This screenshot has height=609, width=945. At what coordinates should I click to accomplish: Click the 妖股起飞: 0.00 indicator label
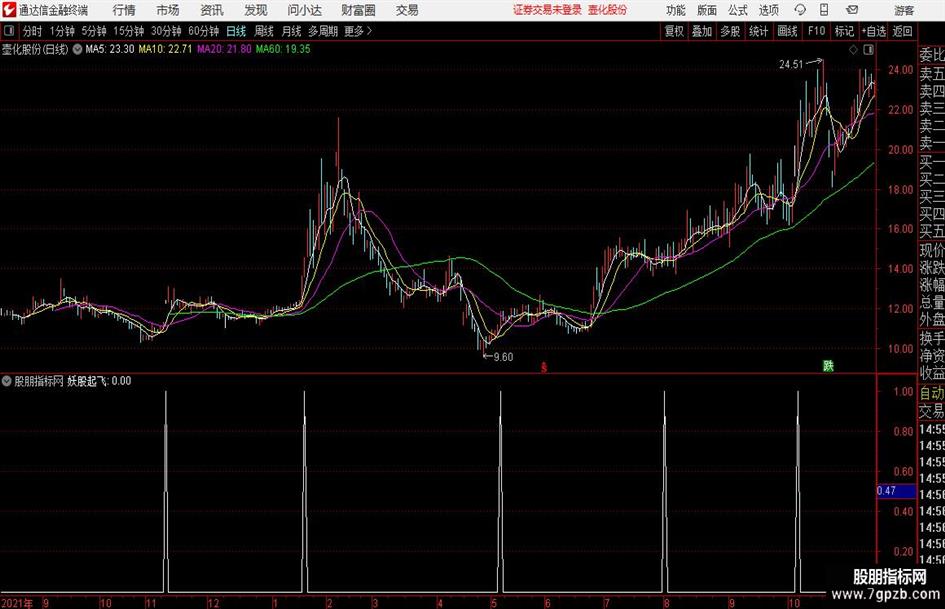[x=99, y=381]
